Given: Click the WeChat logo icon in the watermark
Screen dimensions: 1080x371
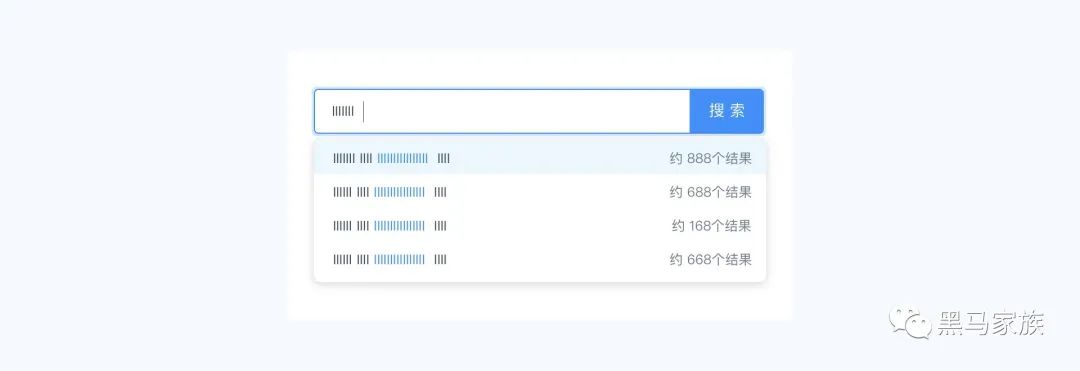Looking at the screenshot, I should tap(909, 322).
